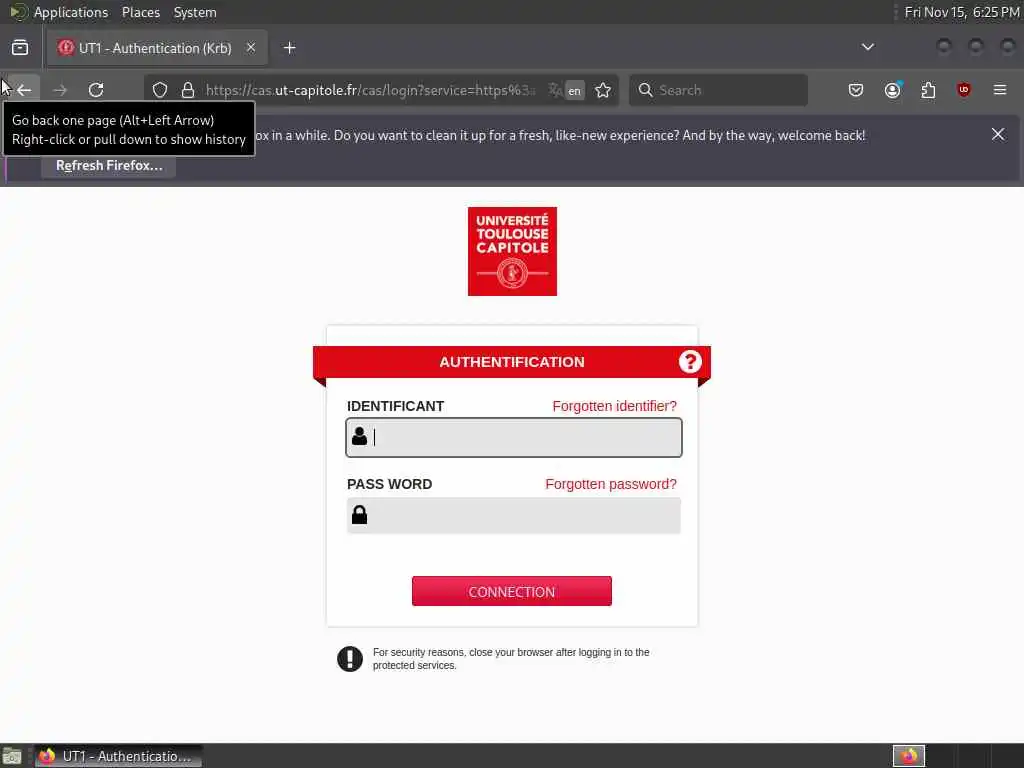Click the Firefox Search box
Screen dimensions: 1024x768
(x=718, y=90)
